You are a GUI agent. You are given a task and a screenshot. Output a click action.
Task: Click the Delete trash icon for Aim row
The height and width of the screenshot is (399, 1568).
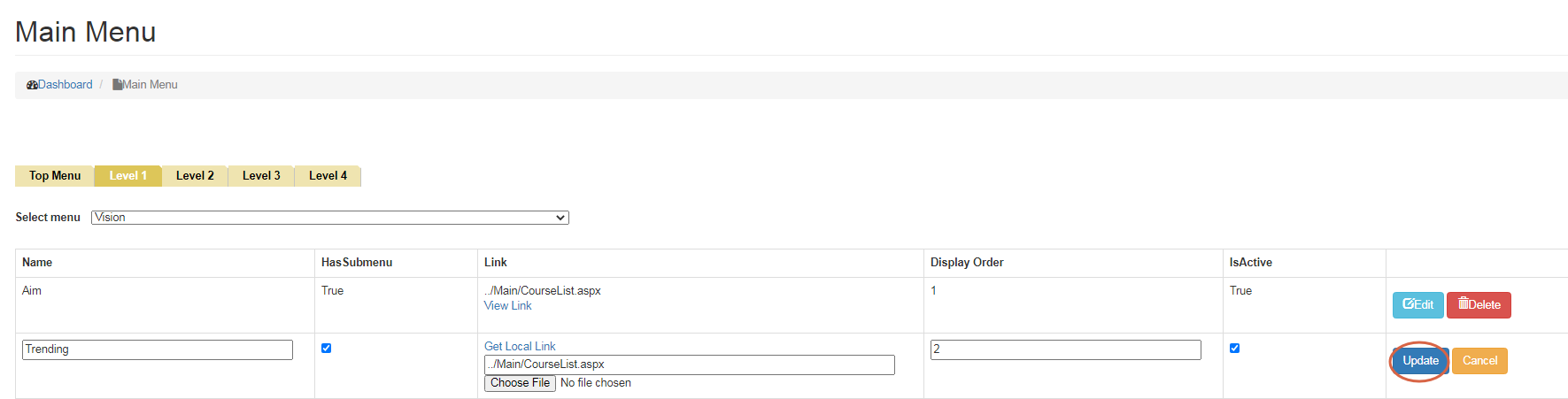click(1464, 304)
